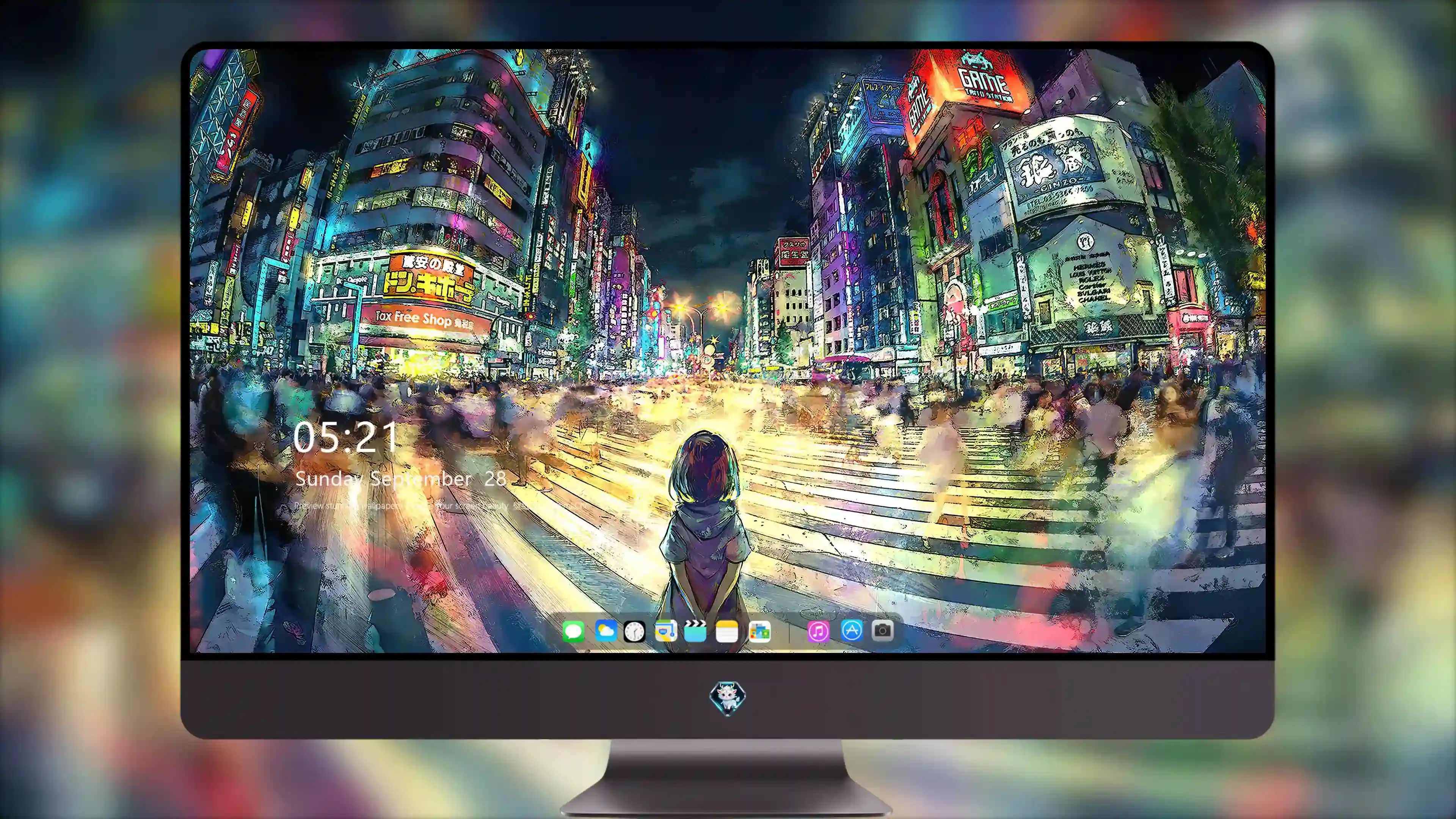Click the cat logo on monitor chin
This screenshot has height=819, width=1456.
[728, 698]
